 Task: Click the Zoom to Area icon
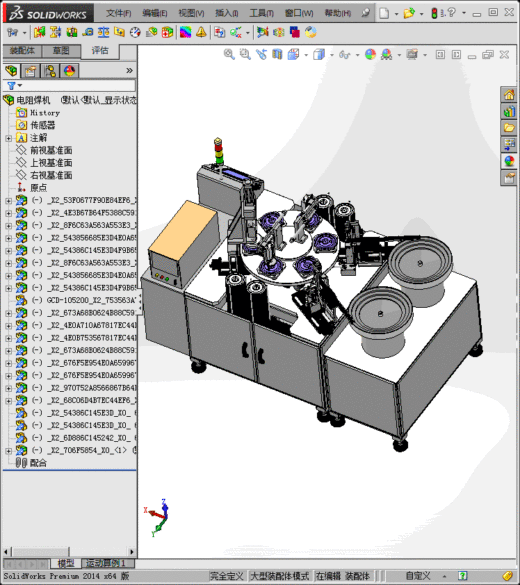245,54
